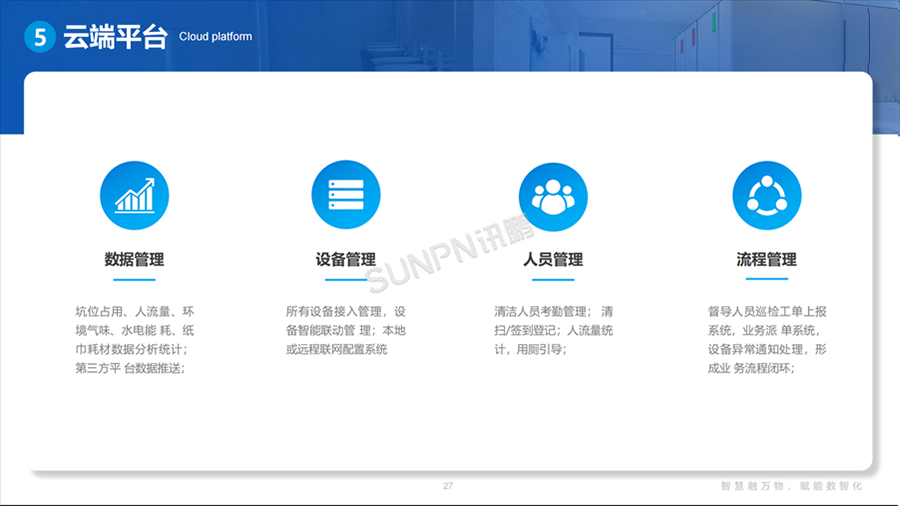Click the device management server icon

pos(346,195)
